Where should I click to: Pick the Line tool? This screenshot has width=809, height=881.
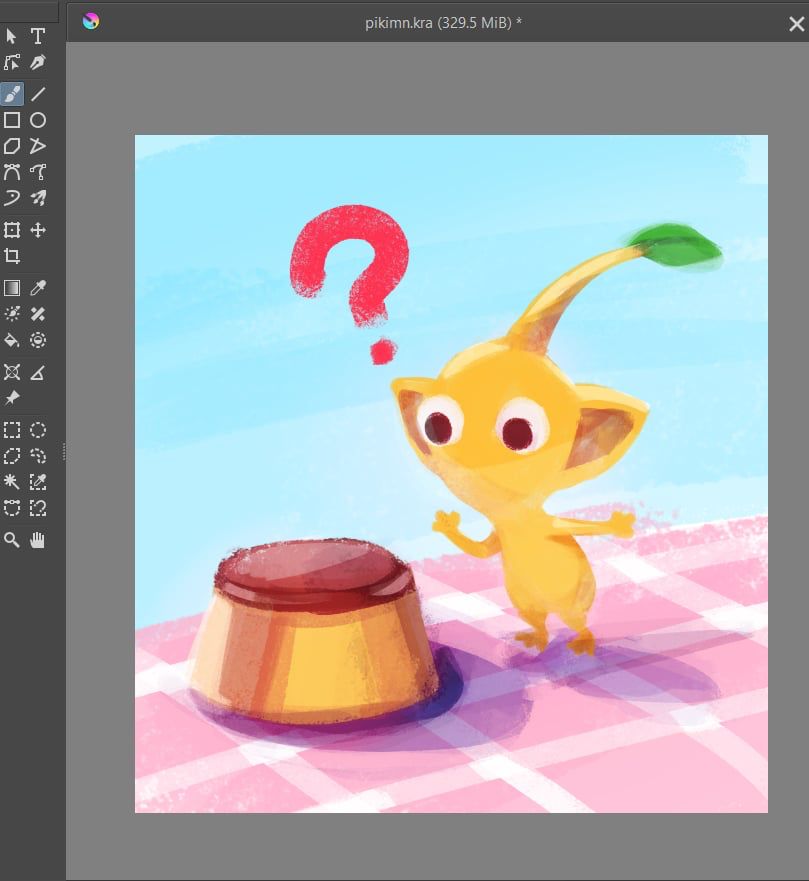pos(38,94)
